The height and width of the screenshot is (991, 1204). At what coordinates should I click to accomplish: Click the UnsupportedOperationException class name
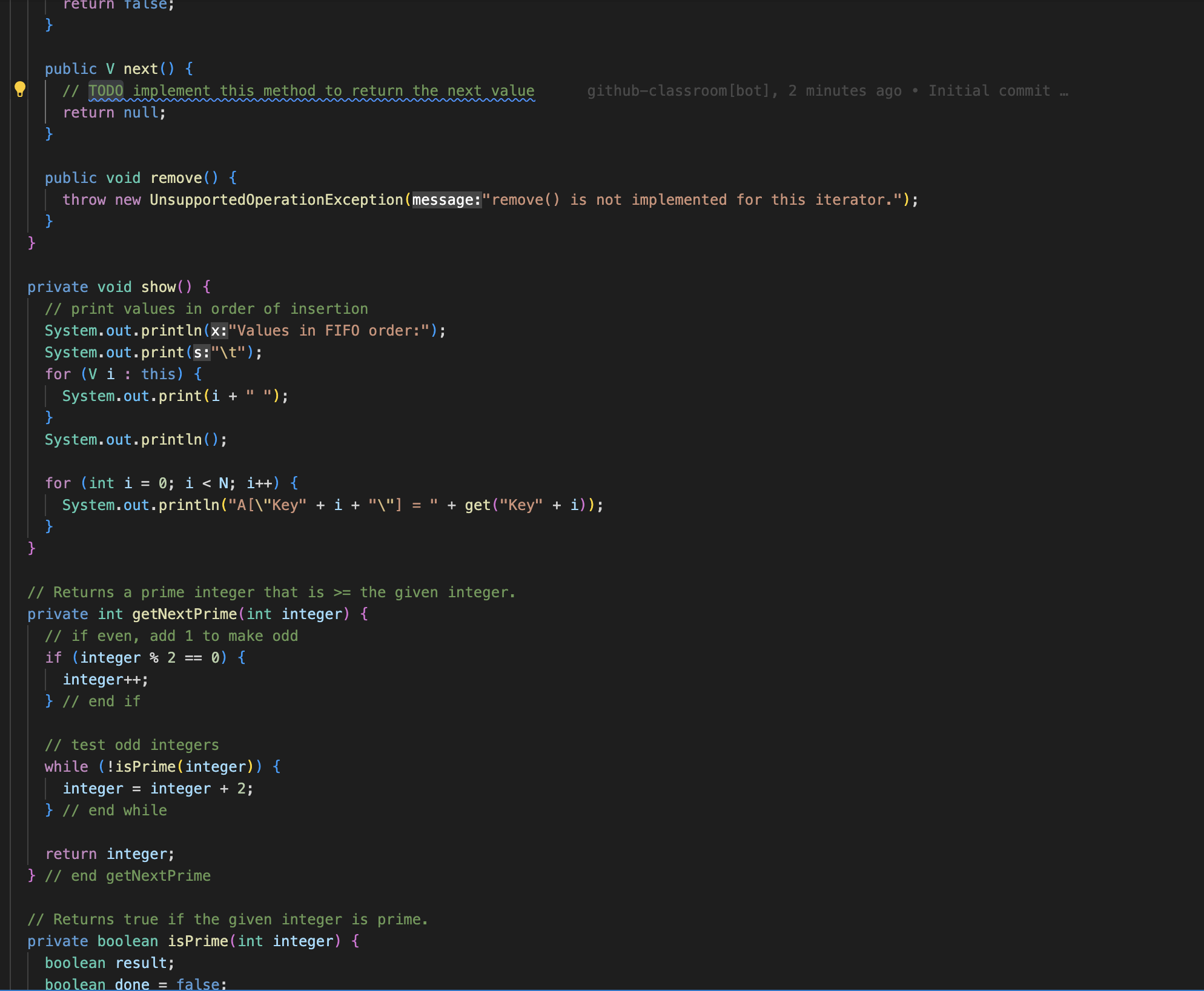pyautogui.click(x=276, y=200)
